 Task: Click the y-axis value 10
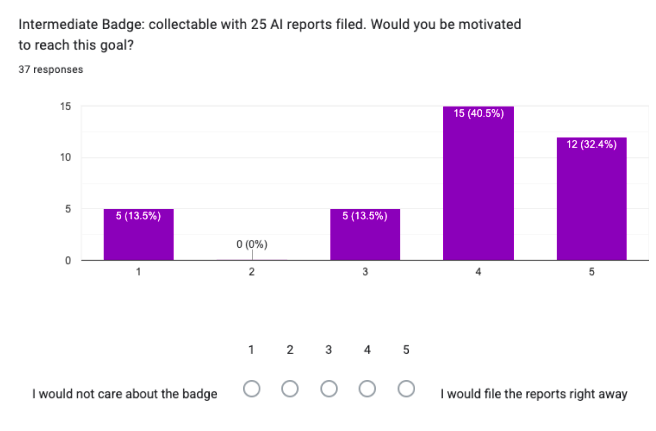pyautogui.click(x=65, y=157)
